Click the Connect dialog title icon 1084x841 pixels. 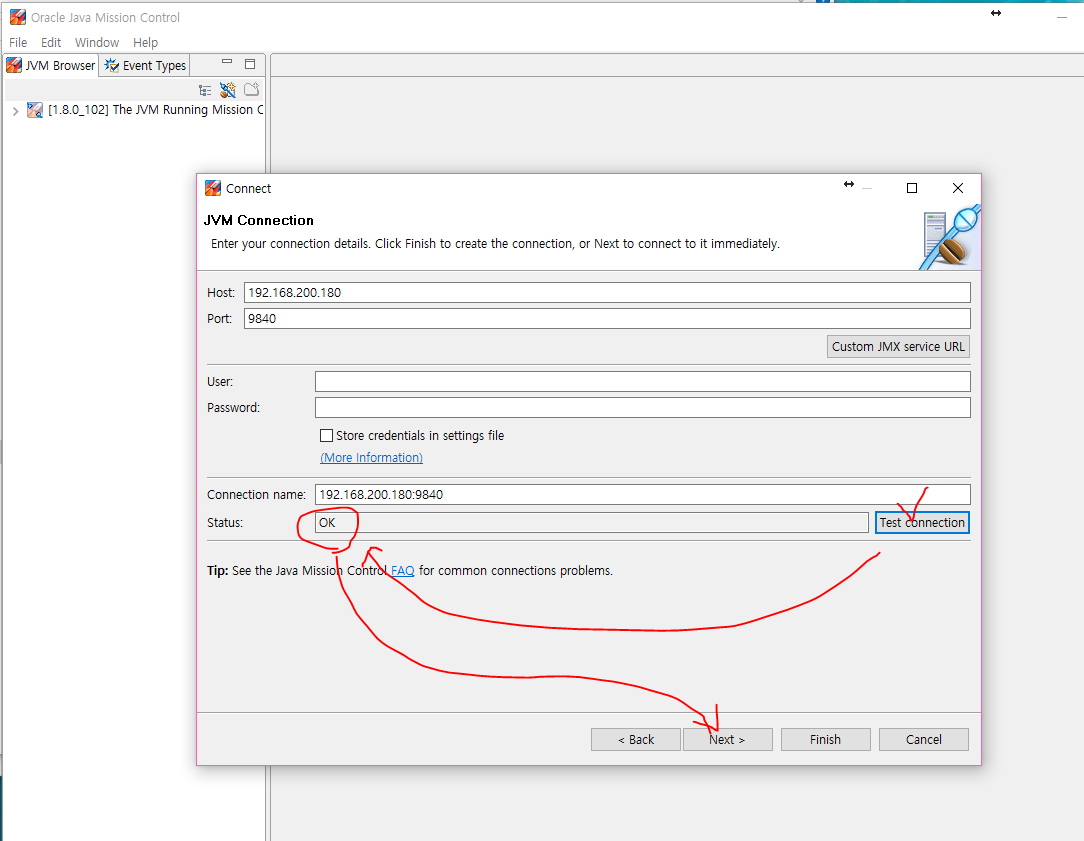click(213, 188)
